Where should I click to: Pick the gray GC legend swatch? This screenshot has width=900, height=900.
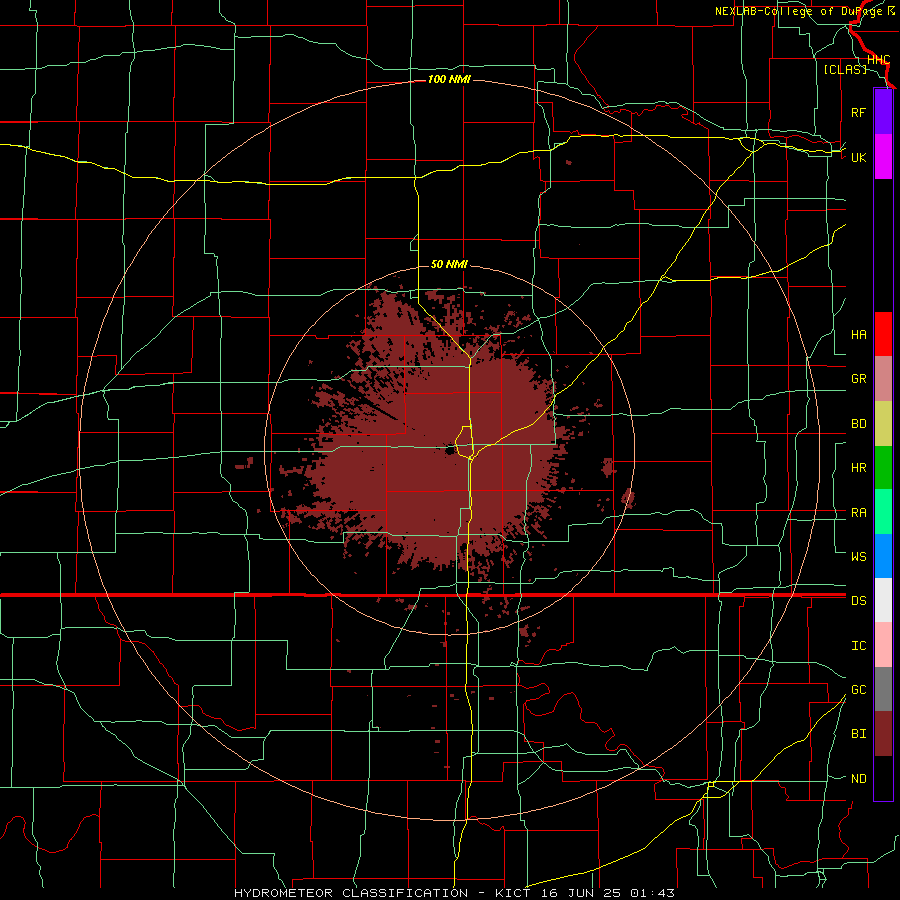[883, 689]
